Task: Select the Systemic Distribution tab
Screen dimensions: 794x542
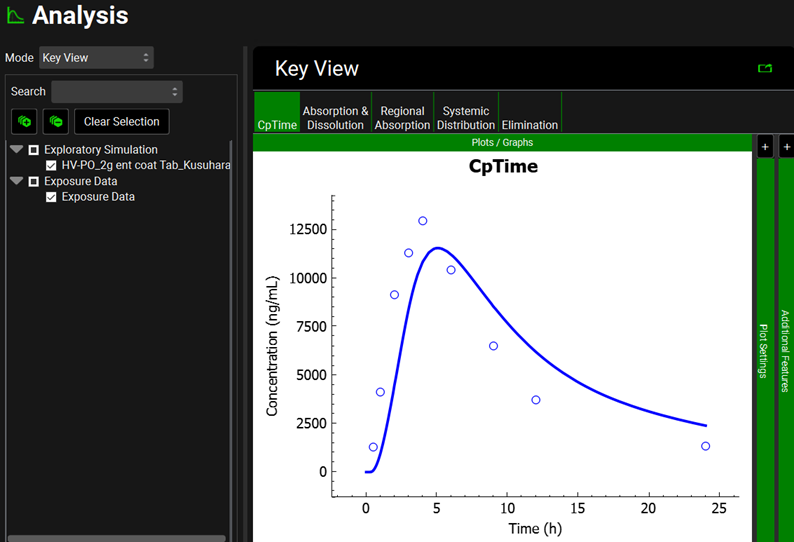Action: click(466, 118)
